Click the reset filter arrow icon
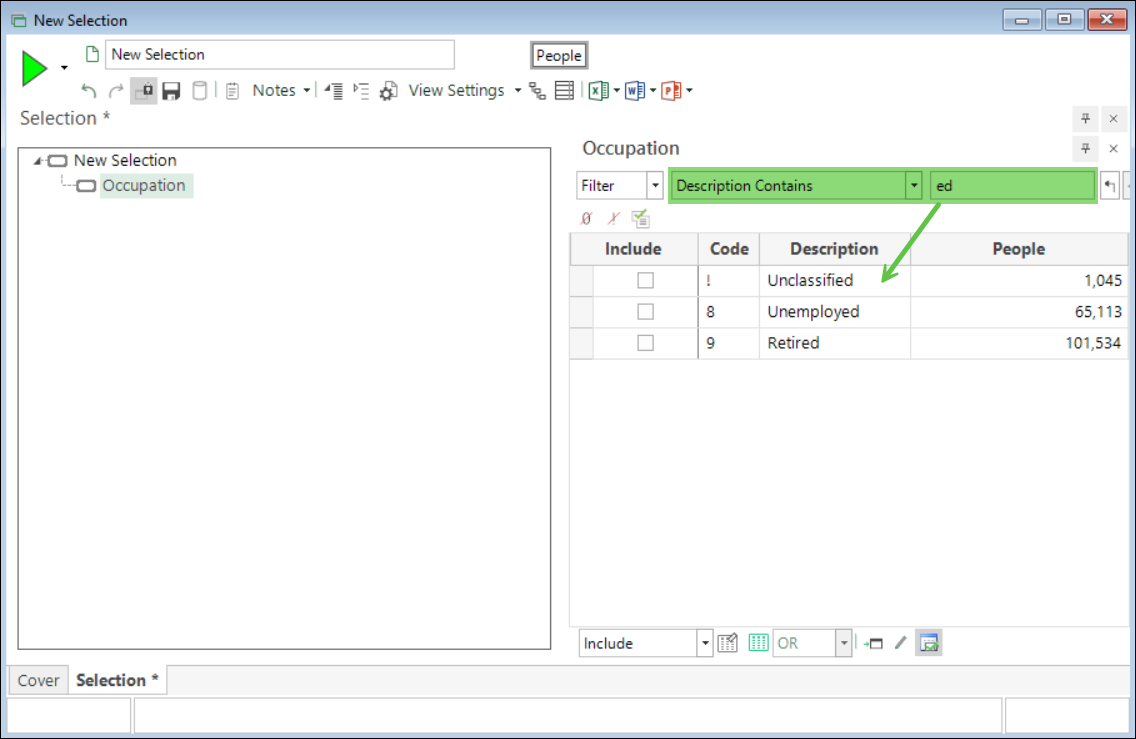This screenshot has height=739, width=1136. tap(1110, 186)
